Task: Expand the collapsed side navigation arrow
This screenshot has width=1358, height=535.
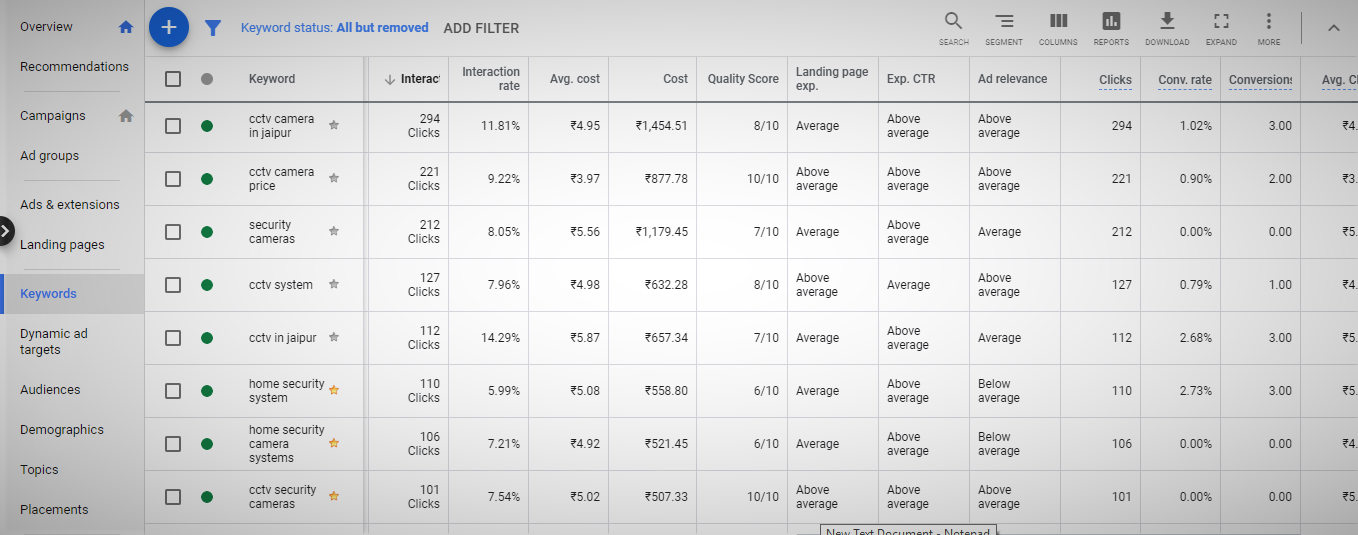Action: tap(6, 231)
